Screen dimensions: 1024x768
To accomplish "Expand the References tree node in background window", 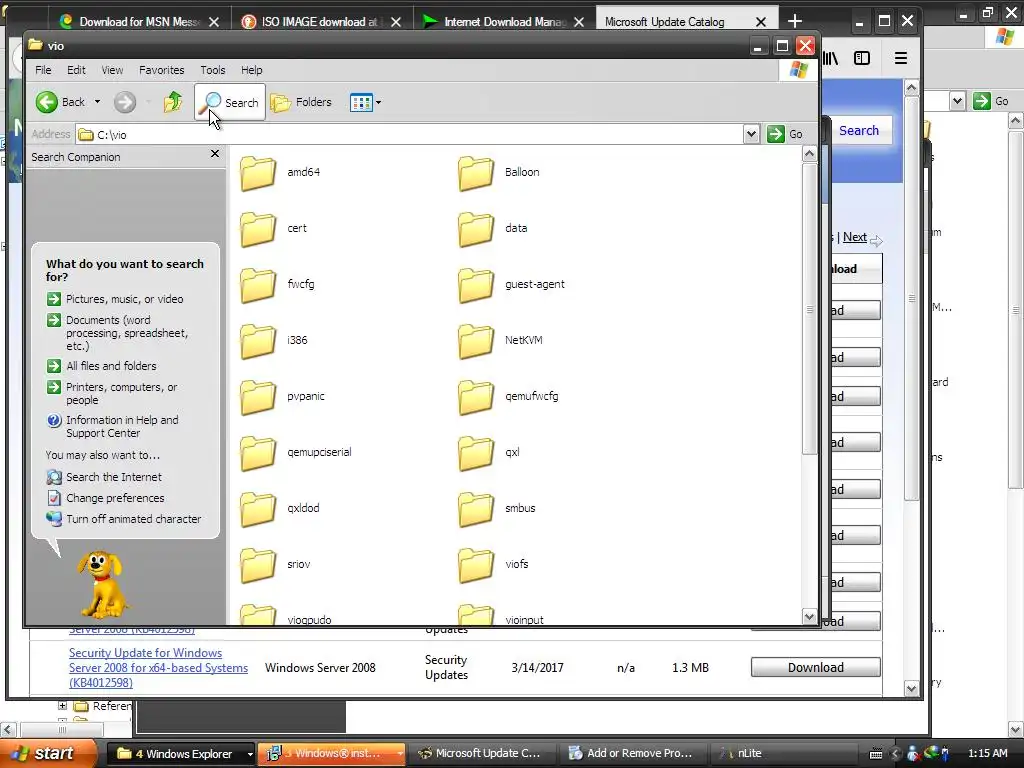I will point(62,705).
